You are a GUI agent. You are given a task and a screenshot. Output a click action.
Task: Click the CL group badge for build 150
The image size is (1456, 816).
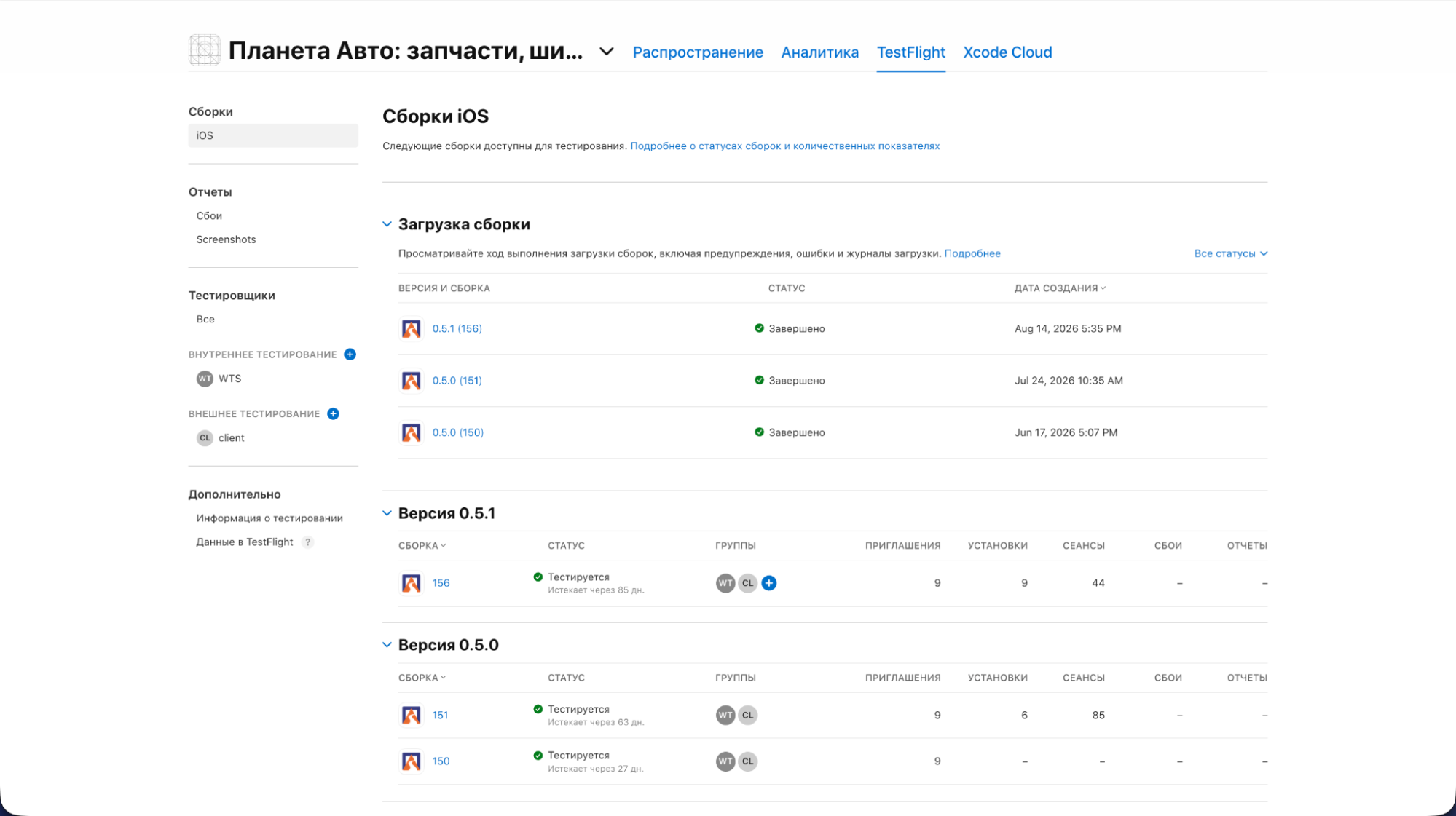(748, 761)
